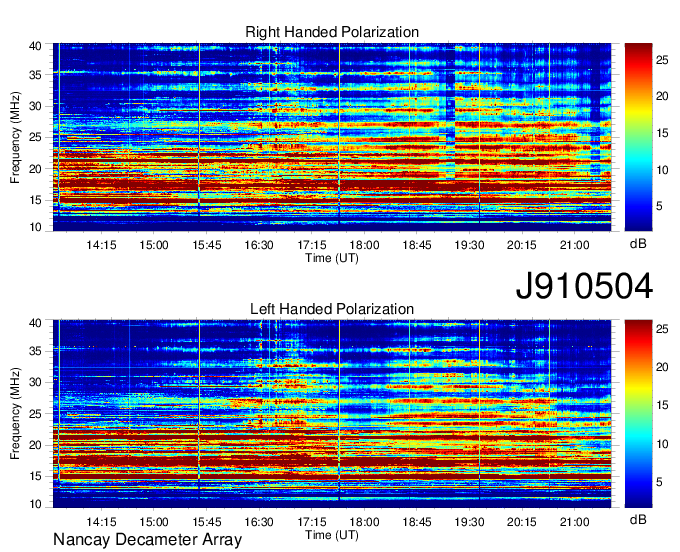This screenshot has height=552, width=680.
Task: Click the 25 MHz tick on top plot
Action: [x=35, y=137]
